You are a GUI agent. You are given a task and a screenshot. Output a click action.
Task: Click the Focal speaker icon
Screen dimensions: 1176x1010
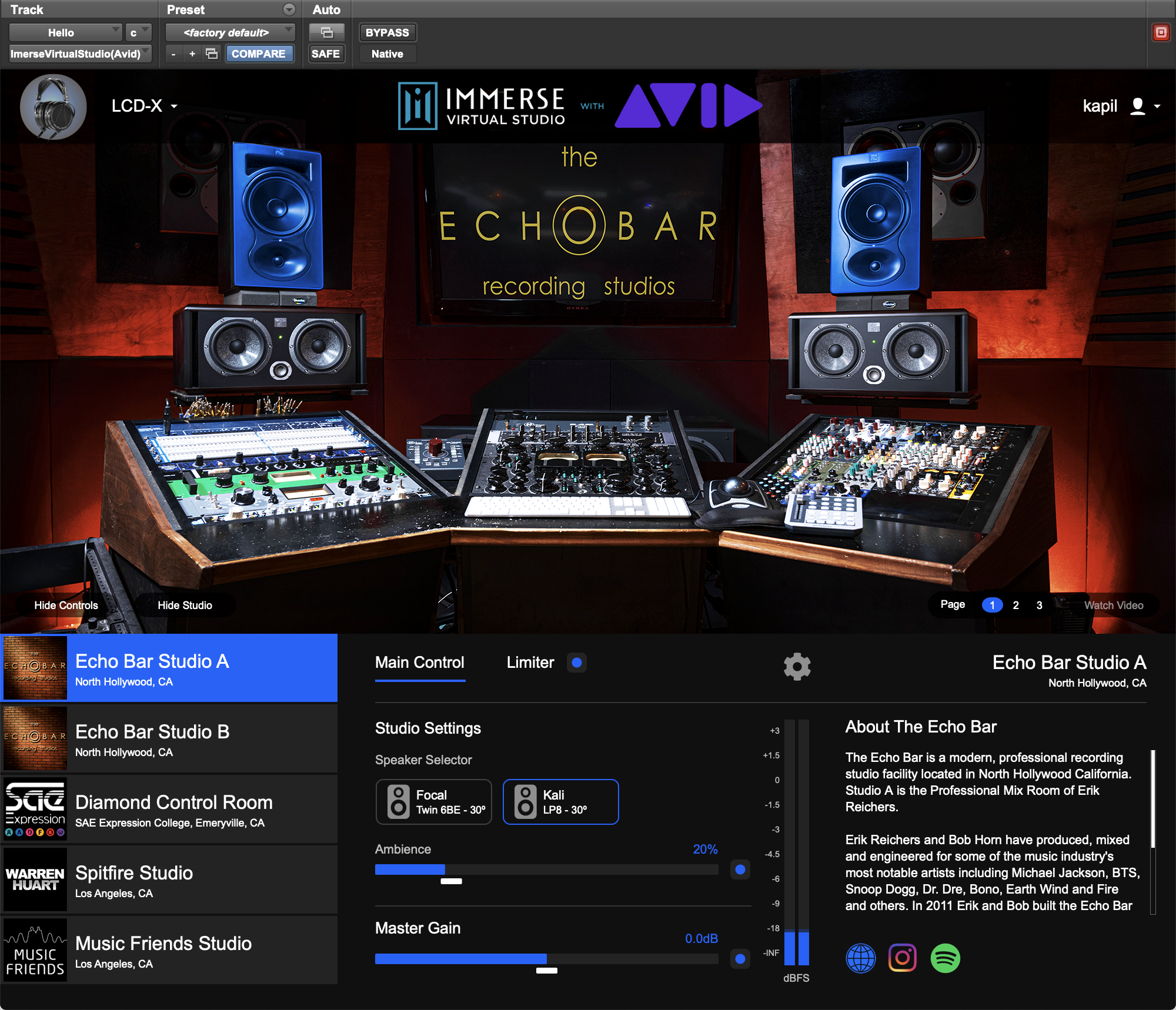(x=398, y=802)
